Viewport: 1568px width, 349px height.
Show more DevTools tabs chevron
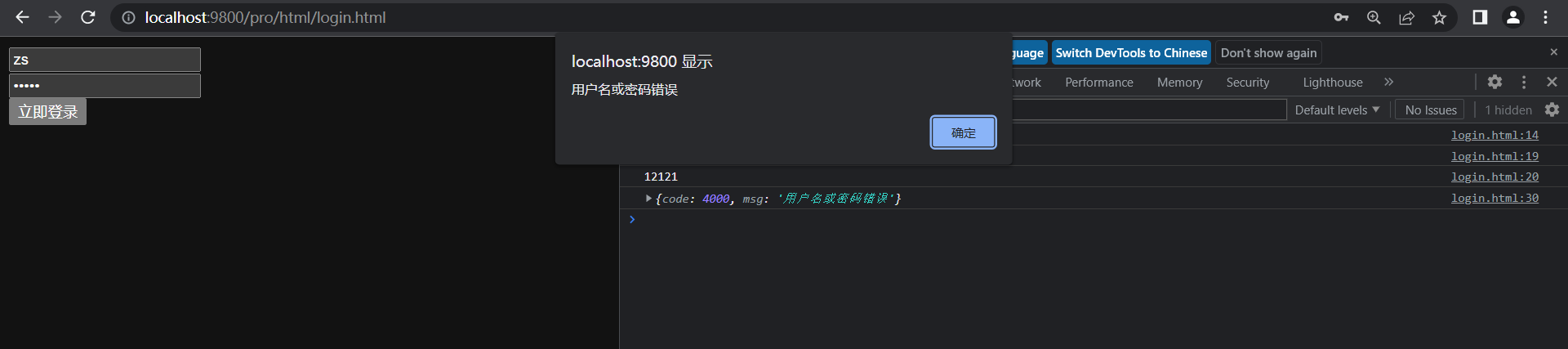[1388, 82]
